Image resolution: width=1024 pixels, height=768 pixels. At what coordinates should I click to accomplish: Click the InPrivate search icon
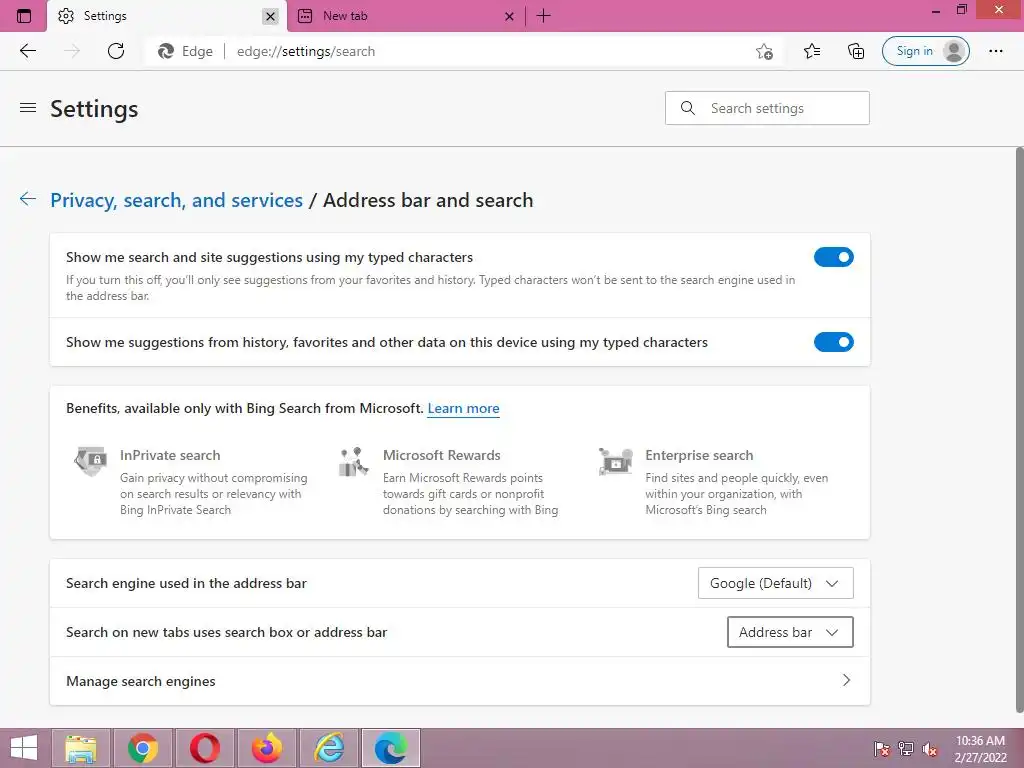[91, 460]
